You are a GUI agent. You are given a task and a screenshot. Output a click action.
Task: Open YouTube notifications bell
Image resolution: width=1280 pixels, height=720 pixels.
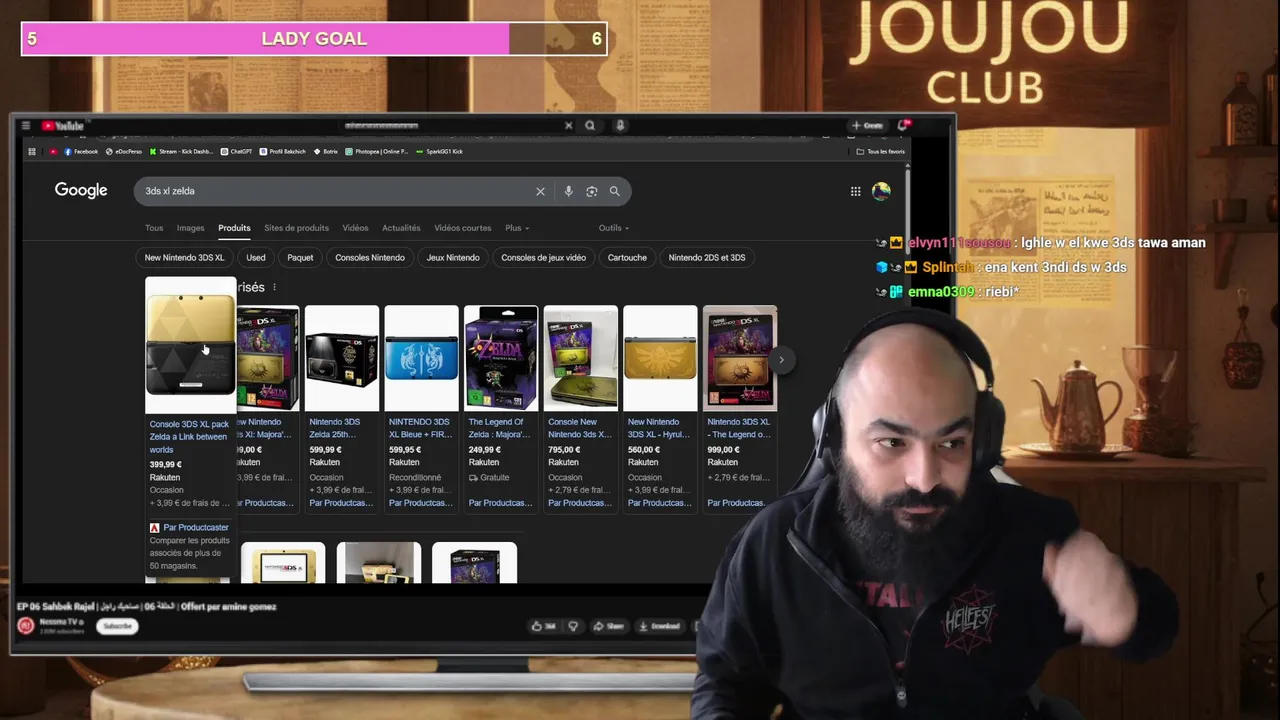pos(903,126)
